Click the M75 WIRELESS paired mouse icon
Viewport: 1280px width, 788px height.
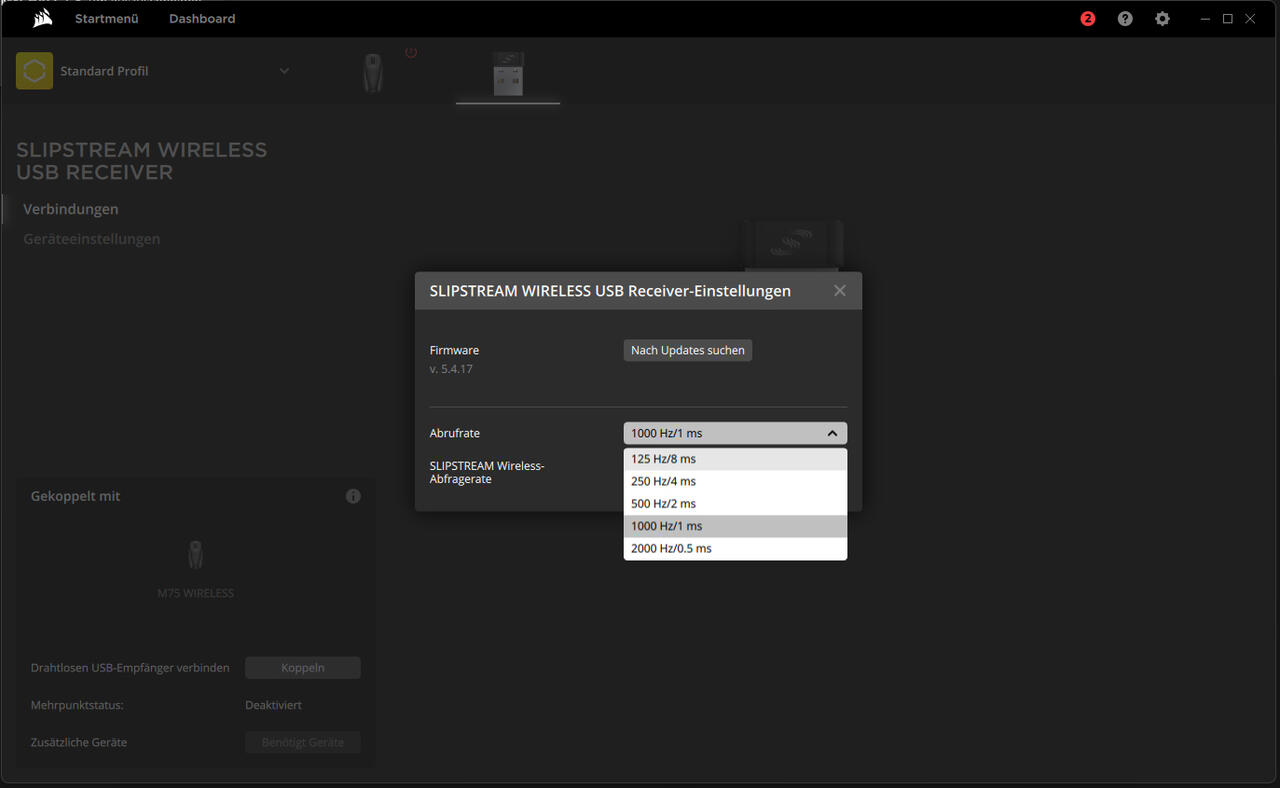[x=196, y=554]
